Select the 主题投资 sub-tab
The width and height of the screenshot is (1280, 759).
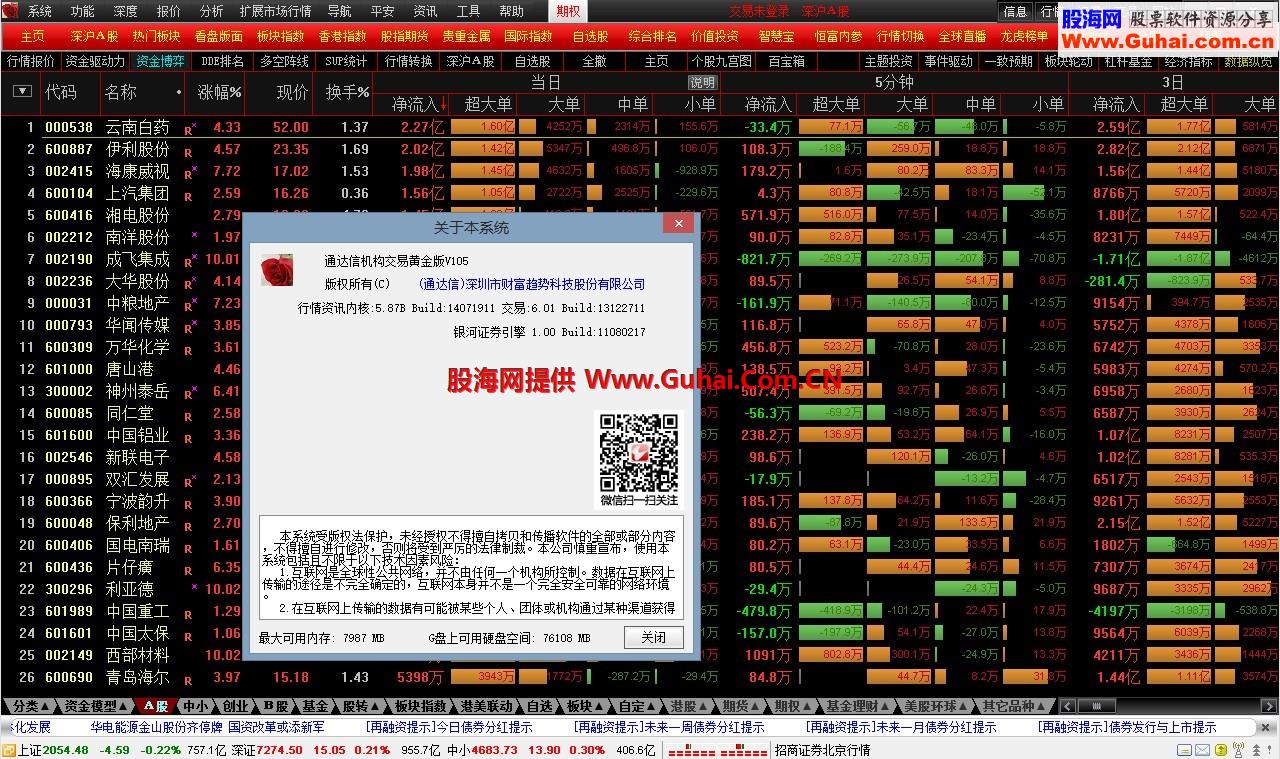click(x=888, y=61)
